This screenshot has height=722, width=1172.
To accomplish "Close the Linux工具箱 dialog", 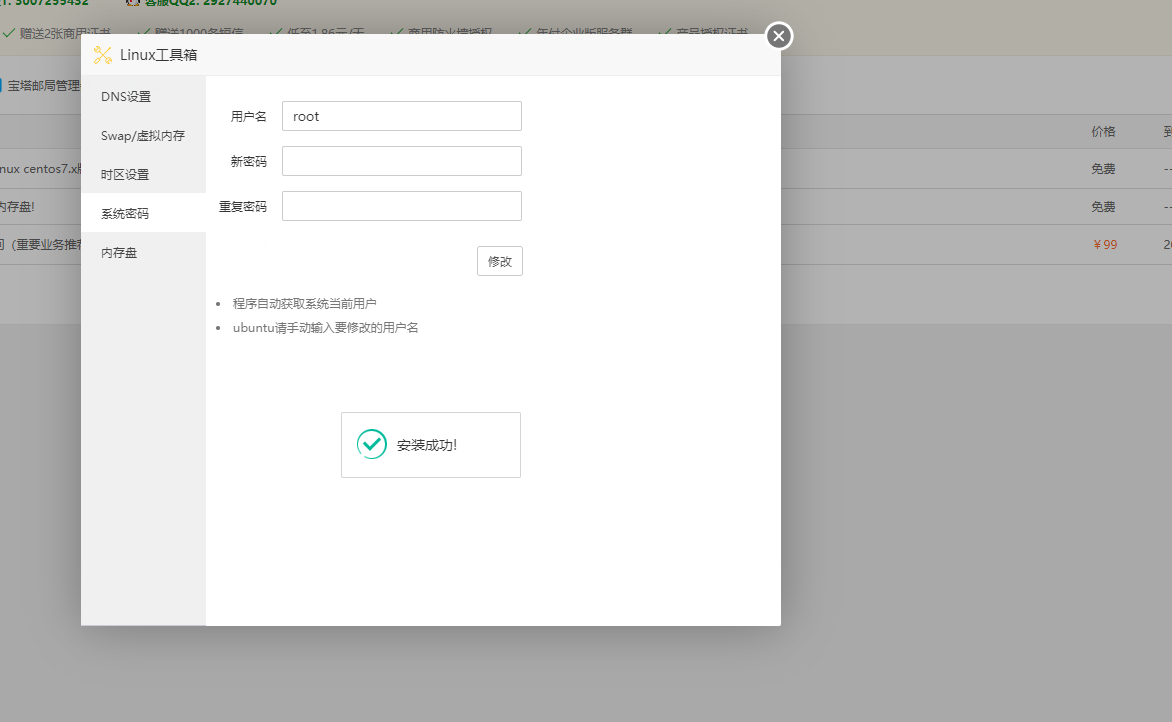I will coord(779,36).
